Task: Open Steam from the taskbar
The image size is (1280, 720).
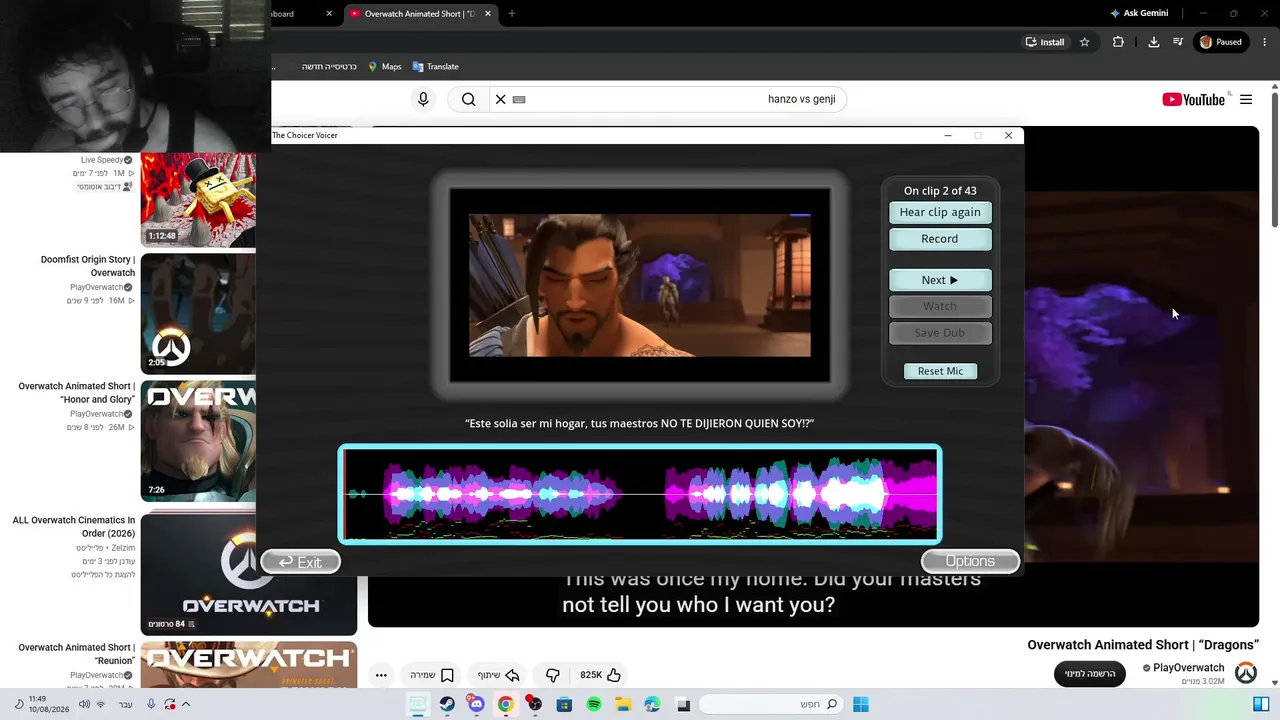Action: coord(447,705)
